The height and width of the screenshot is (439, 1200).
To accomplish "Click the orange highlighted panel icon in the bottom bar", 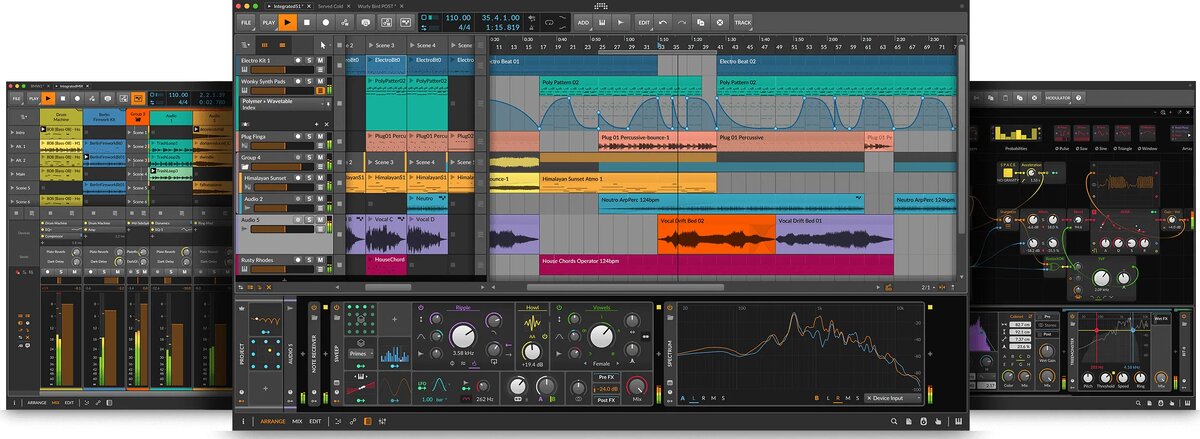I will (x=367, y=421).
